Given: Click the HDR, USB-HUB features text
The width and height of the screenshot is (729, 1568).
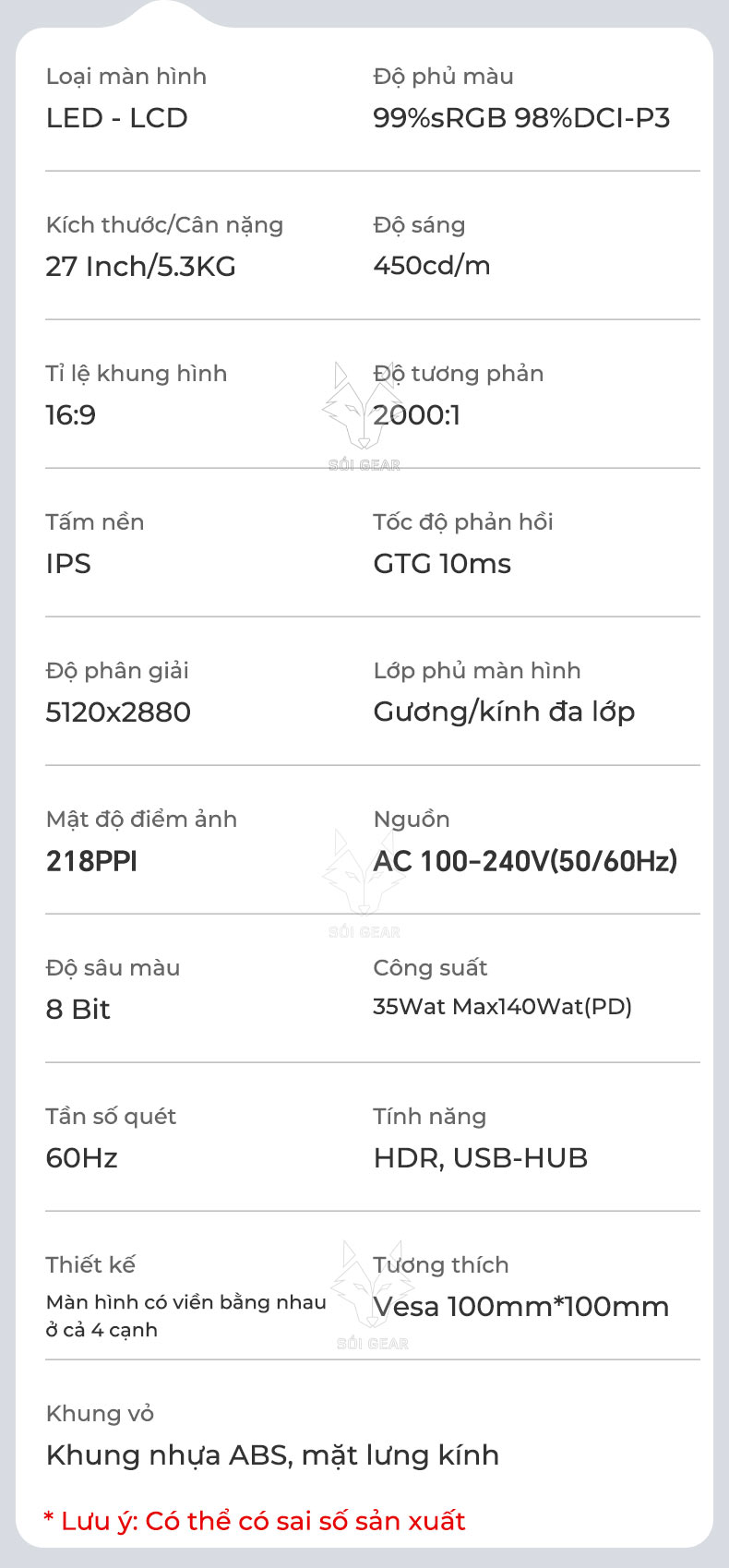Looking at the screenshot, I should [480, 1158].
